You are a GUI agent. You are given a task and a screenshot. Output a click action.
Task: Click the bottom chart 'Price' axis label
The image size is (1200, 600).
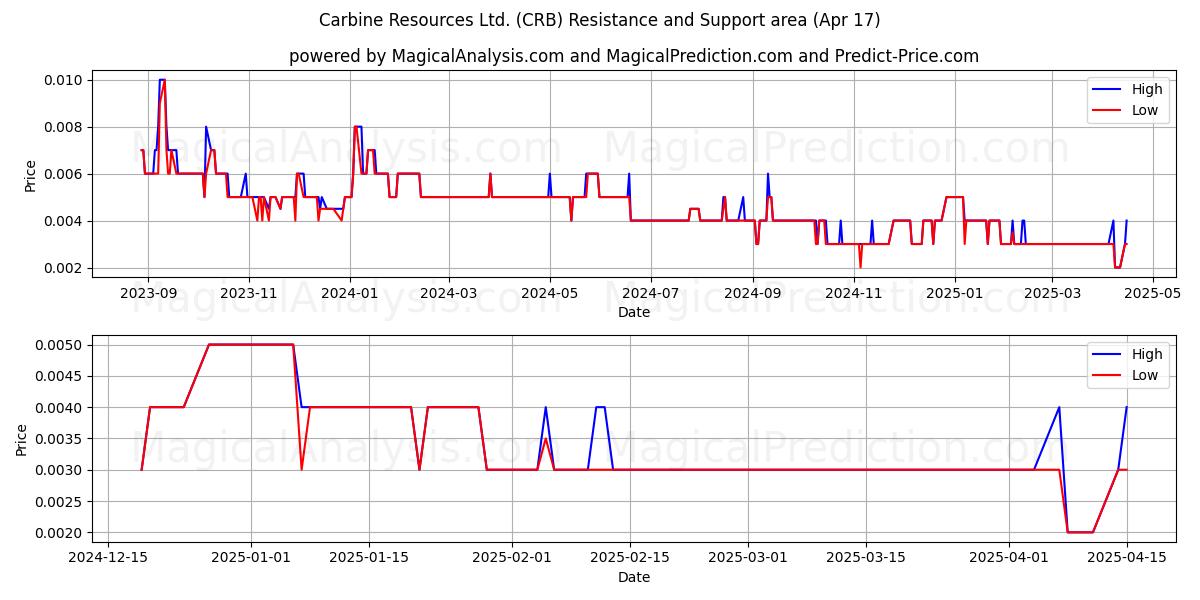coord(22,439)
